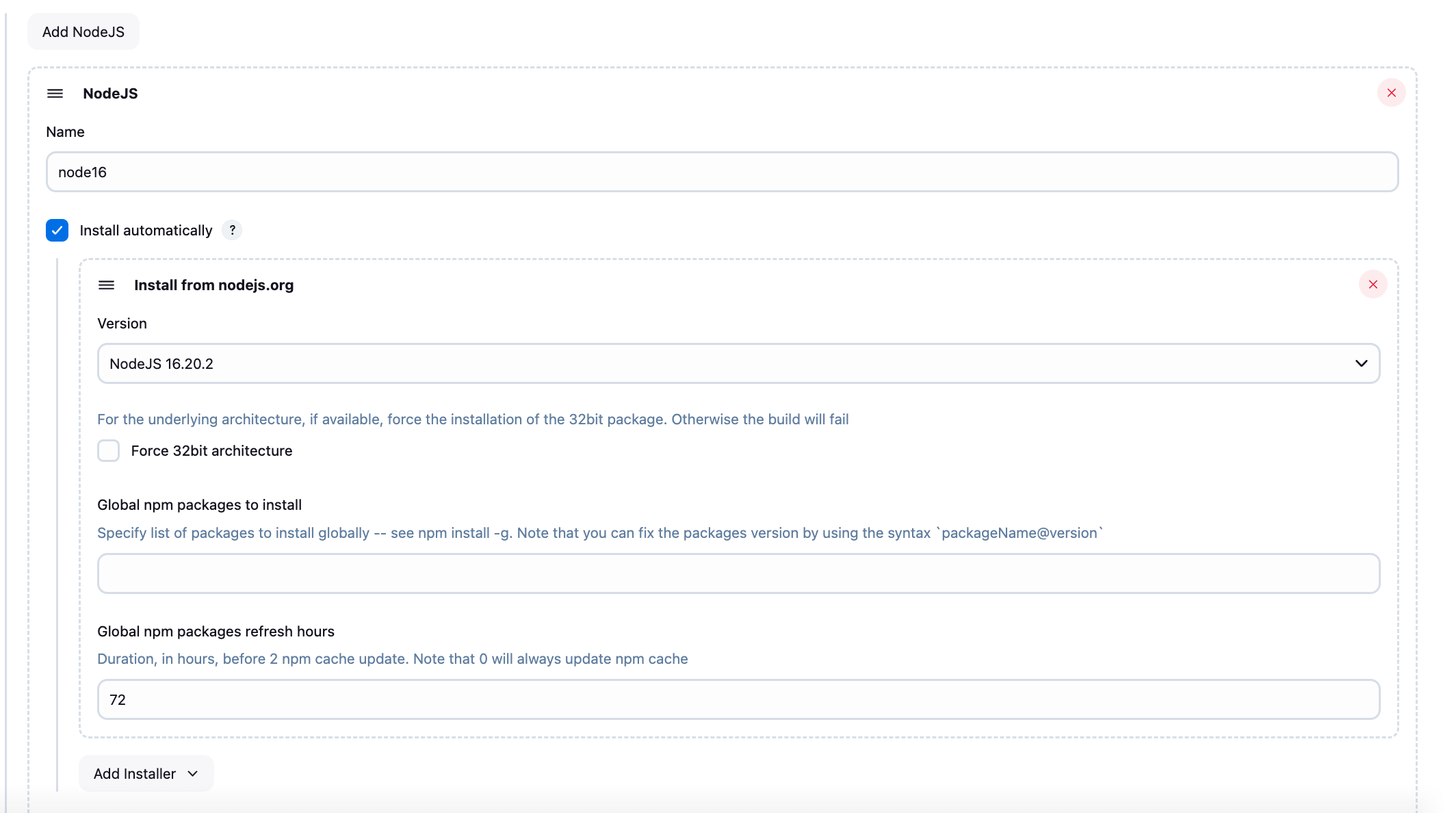
Task: Open the NodeJS 16.20.2 version selector
Action: coord(738,363)
